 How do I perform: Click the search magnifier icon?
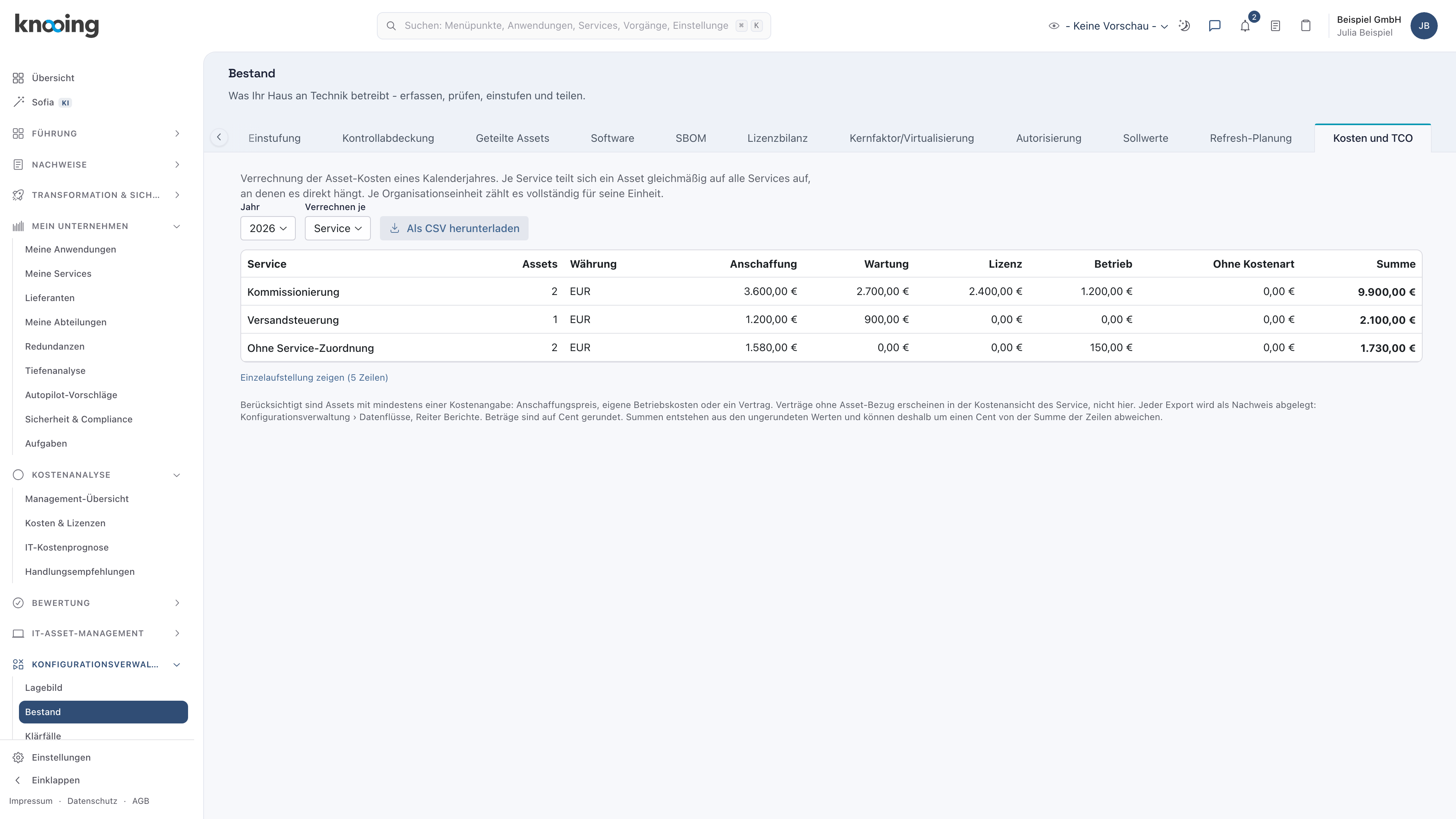pyautogui.click(x=391, y=25)
